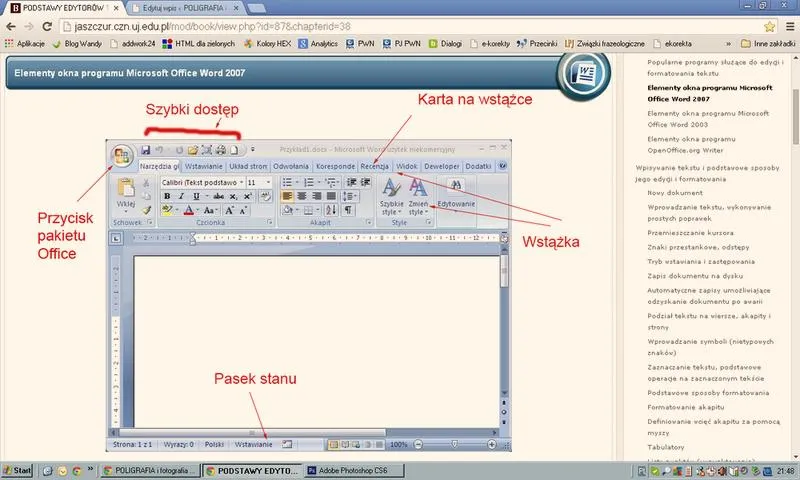Image resolution: width=800 pixels, height=480 pixels.
Task: Click the bulleted list icon
Action: 287,182
